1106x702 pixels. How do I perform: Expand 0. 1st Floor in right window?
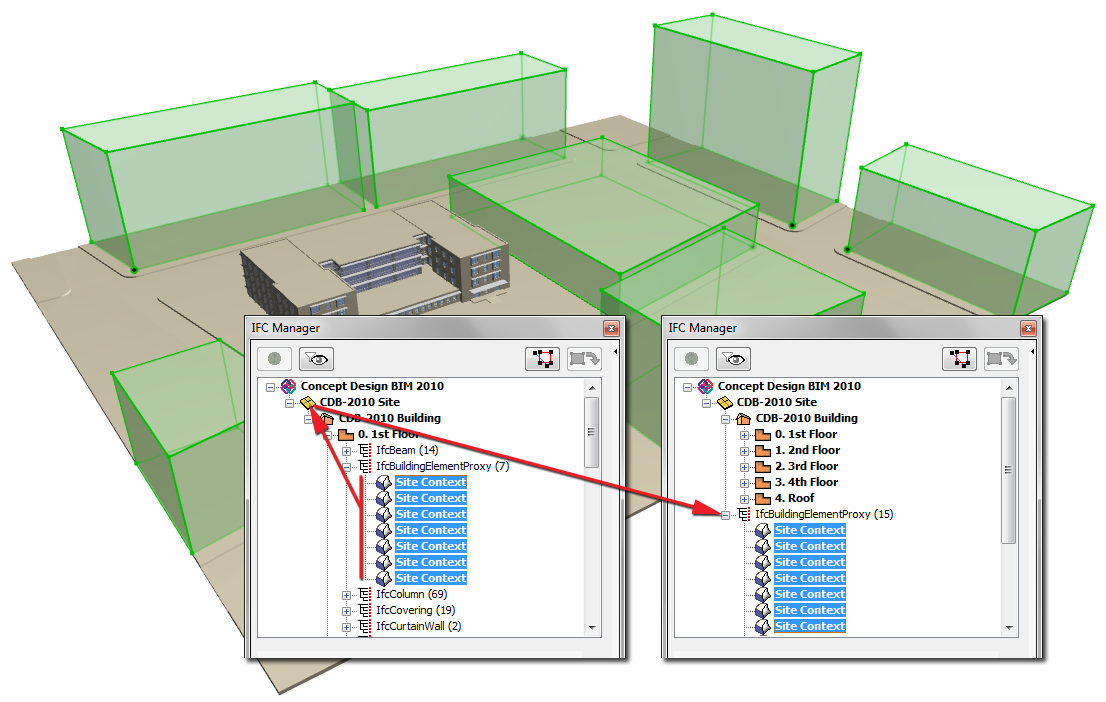744,435
